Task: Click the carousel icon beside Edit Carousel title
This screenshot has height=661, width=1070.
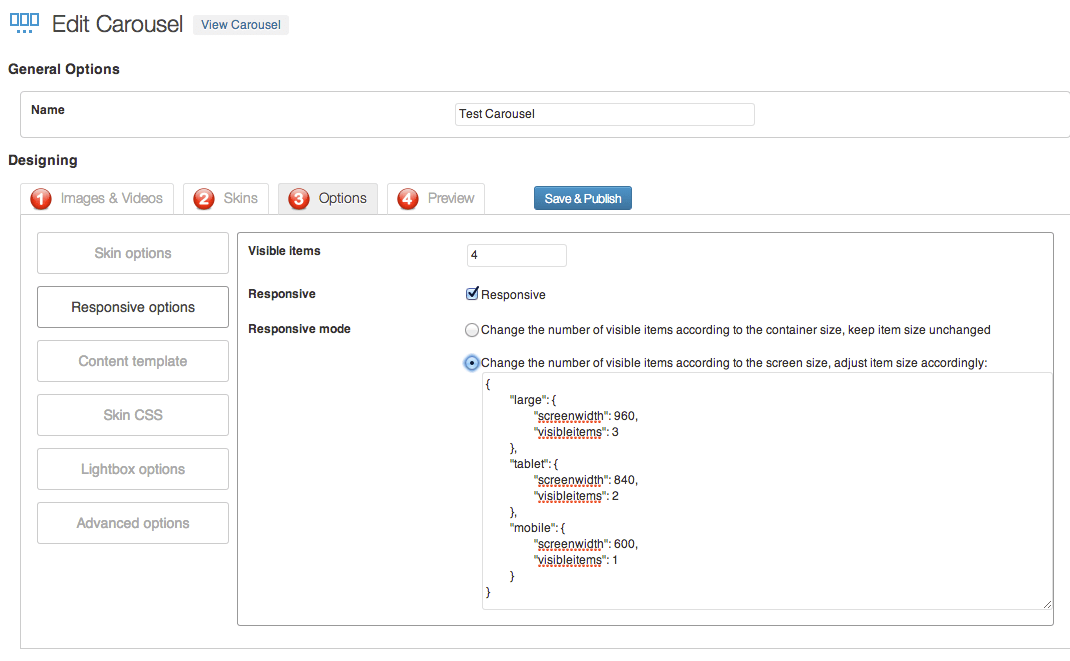Action: [x=23, y=22]
